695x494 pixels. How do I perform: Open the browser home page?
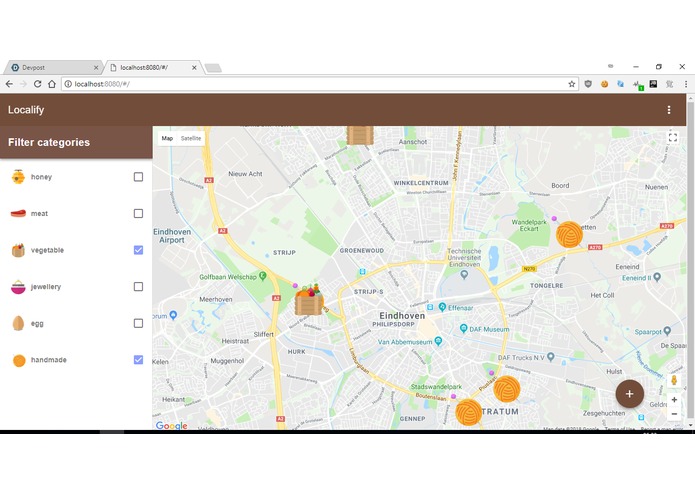point(52,84)
